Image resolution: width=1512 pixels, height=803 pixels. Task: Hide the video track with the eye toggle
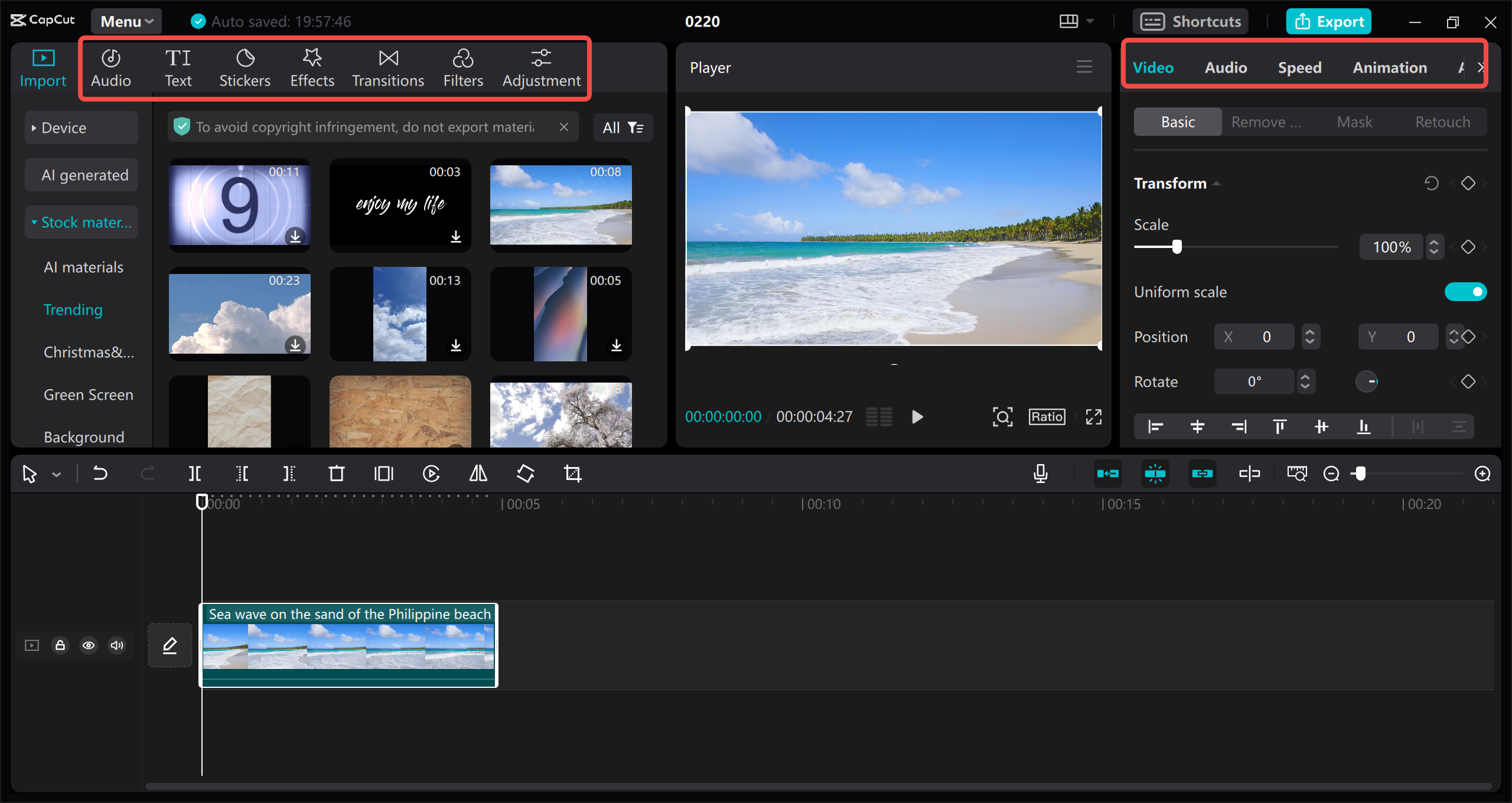coord(89,645)
